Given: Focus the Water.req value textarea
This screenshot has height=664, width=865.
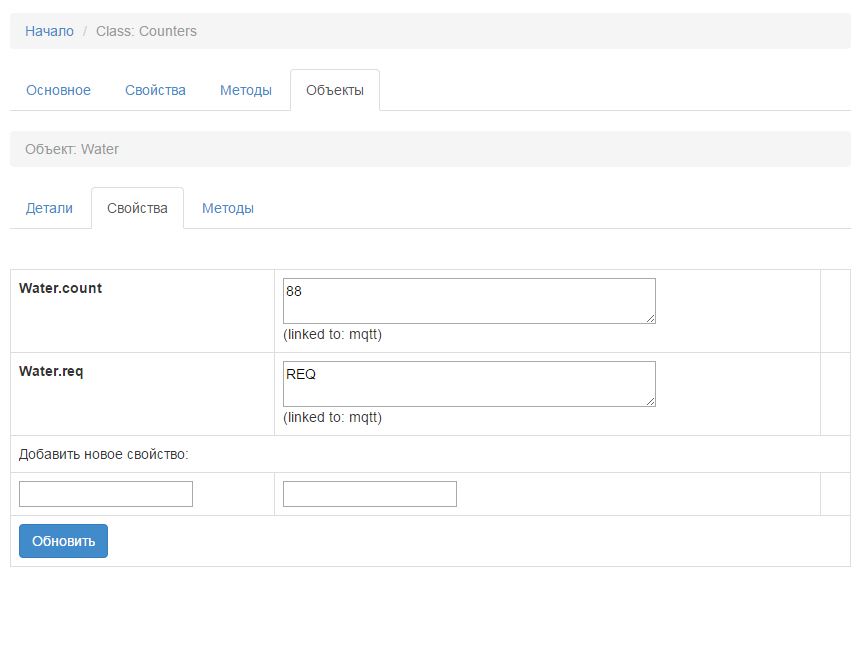Looking at the screenshot, I should 468,383.
